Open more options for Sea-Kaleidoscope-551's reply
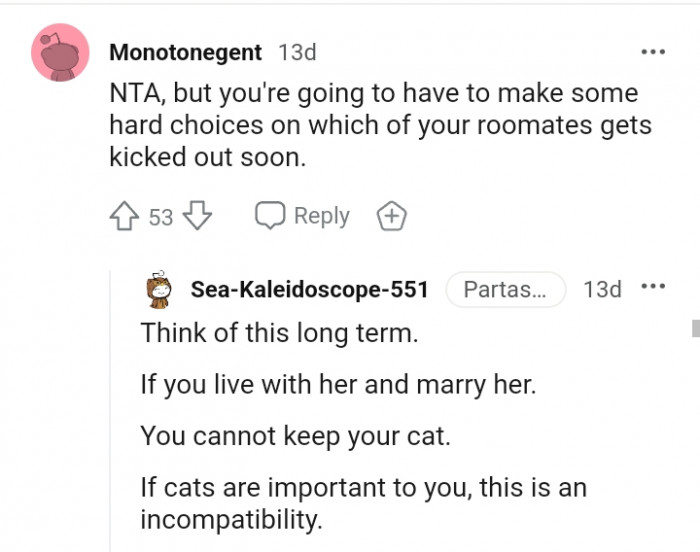Image resolution: width=700 pixels, height=552 pixels. click(x=652, y=288)
